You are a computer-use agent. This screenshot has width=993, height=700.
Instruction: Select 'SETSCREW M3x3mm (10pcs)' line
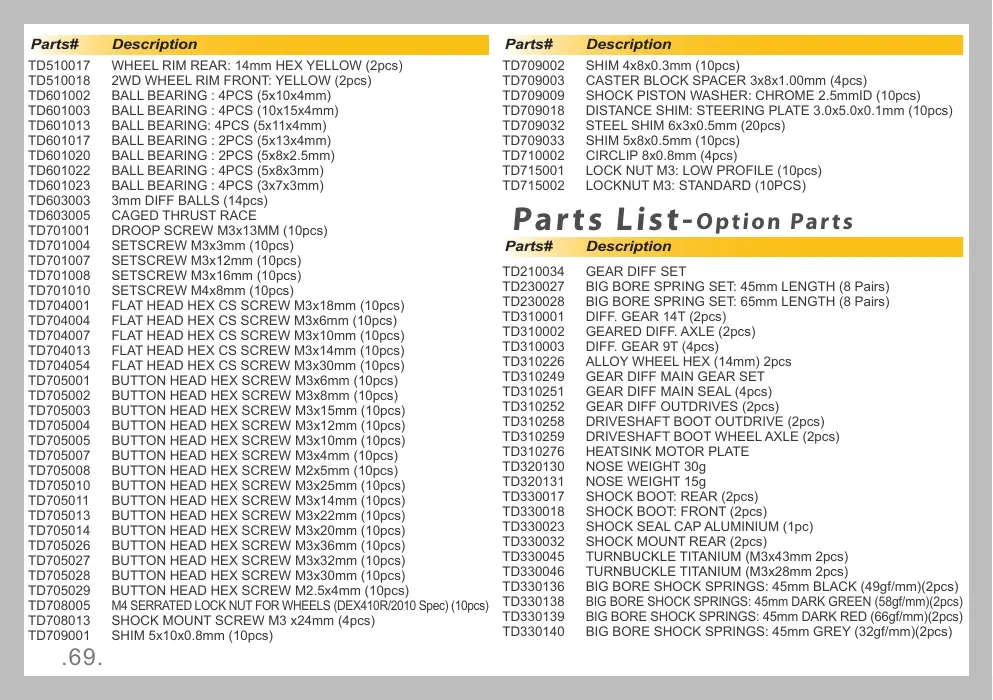point(203,245)
